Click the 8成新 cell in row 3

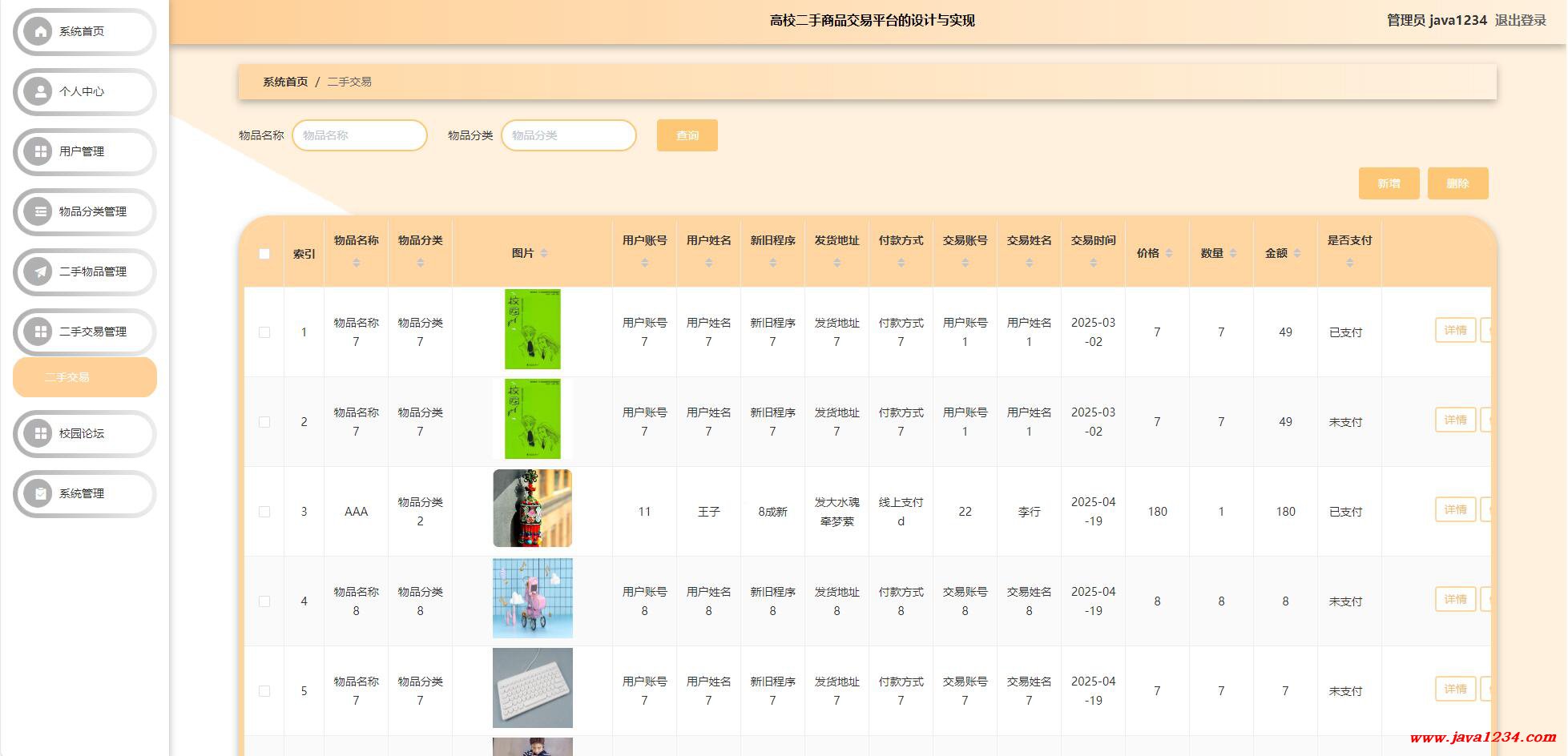(773, 512)
